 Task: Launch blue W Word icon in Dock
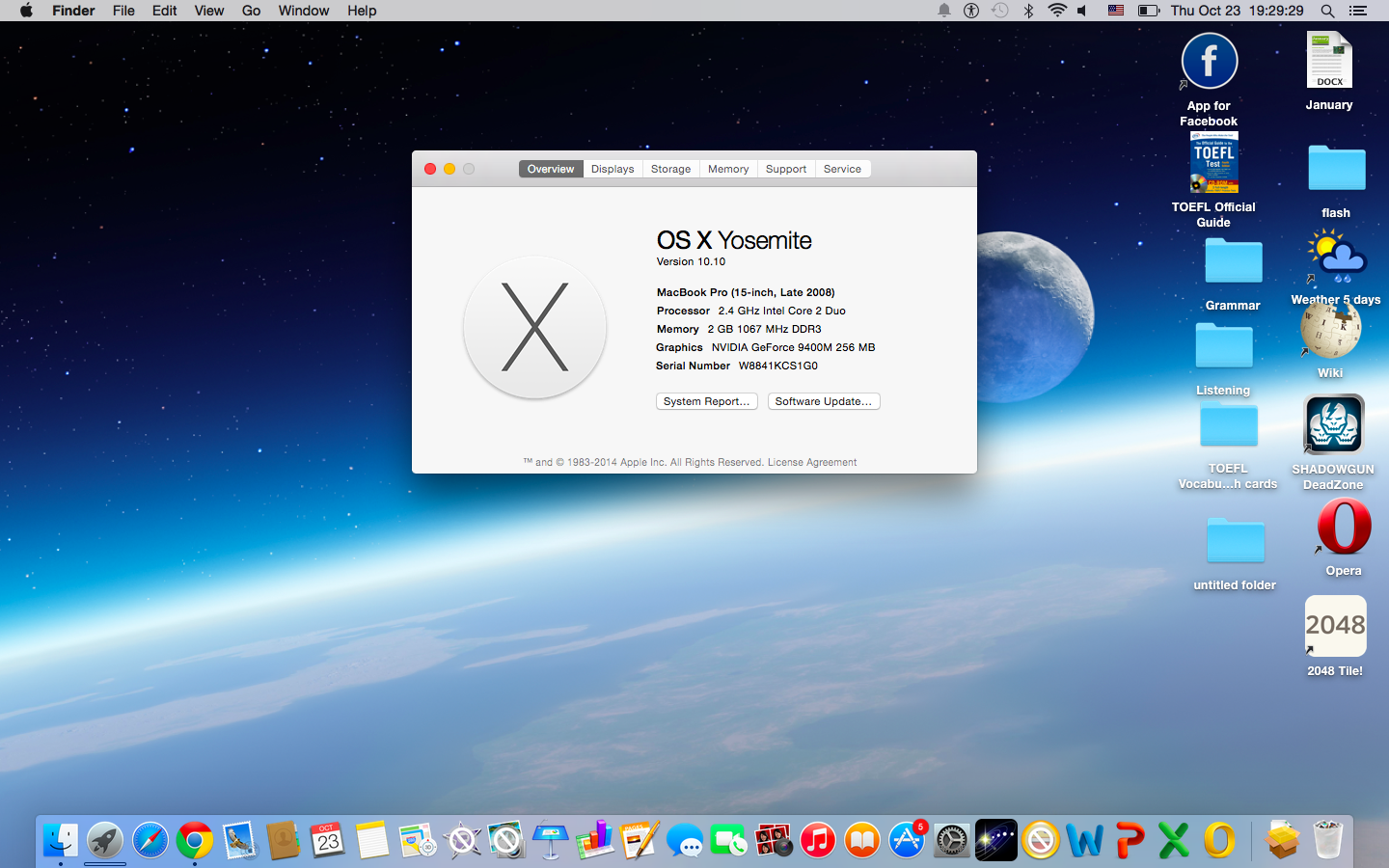[x=1085, y=841]
